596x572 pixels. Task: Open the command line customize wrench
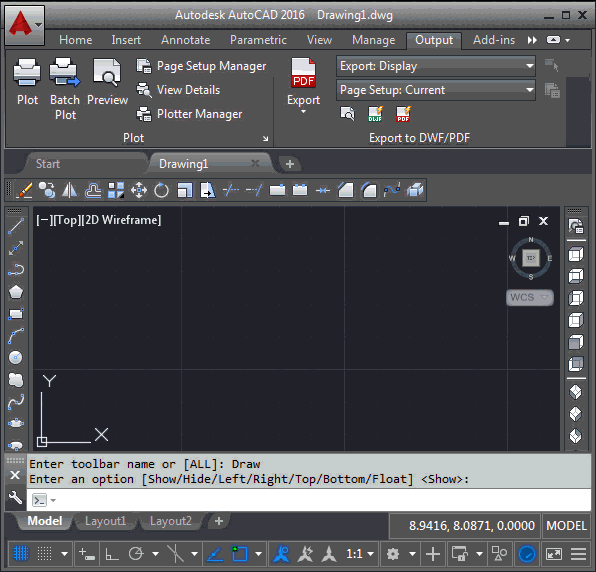click(15, 498)
